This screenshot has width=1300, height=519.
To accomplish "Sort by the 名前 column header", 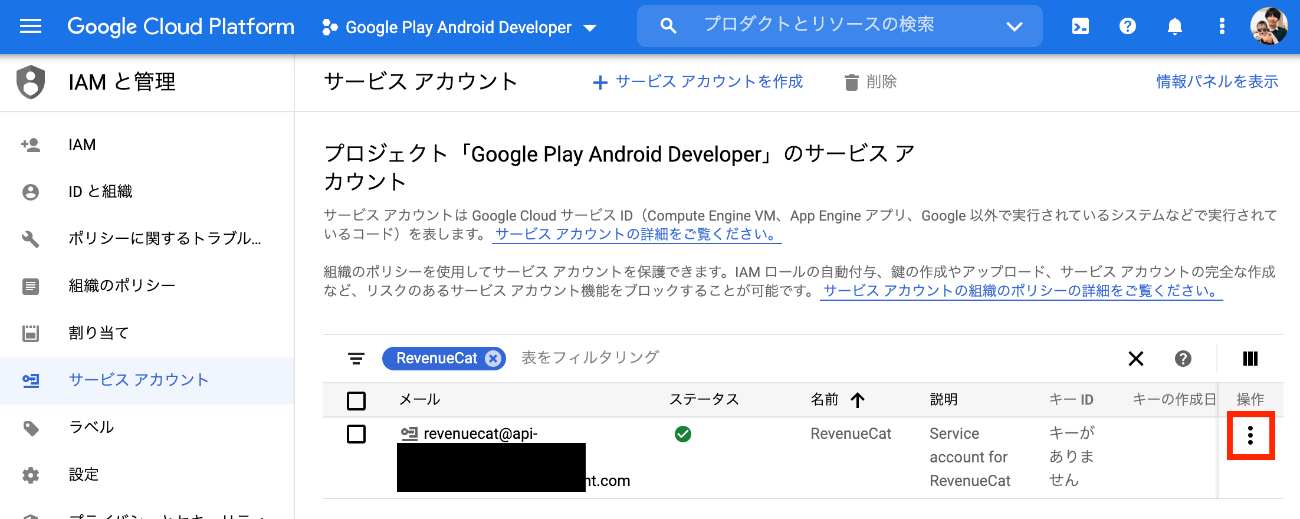I will (x=825, y=400).
